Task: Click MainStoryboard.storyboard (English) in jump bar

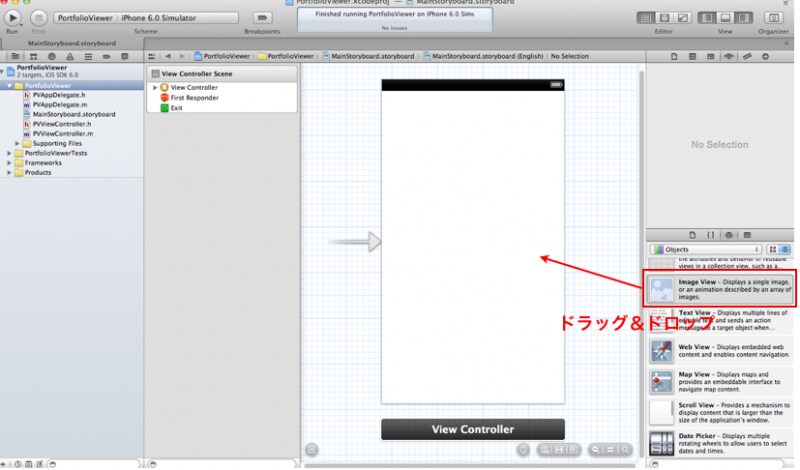Action: (x=483, y=57)
